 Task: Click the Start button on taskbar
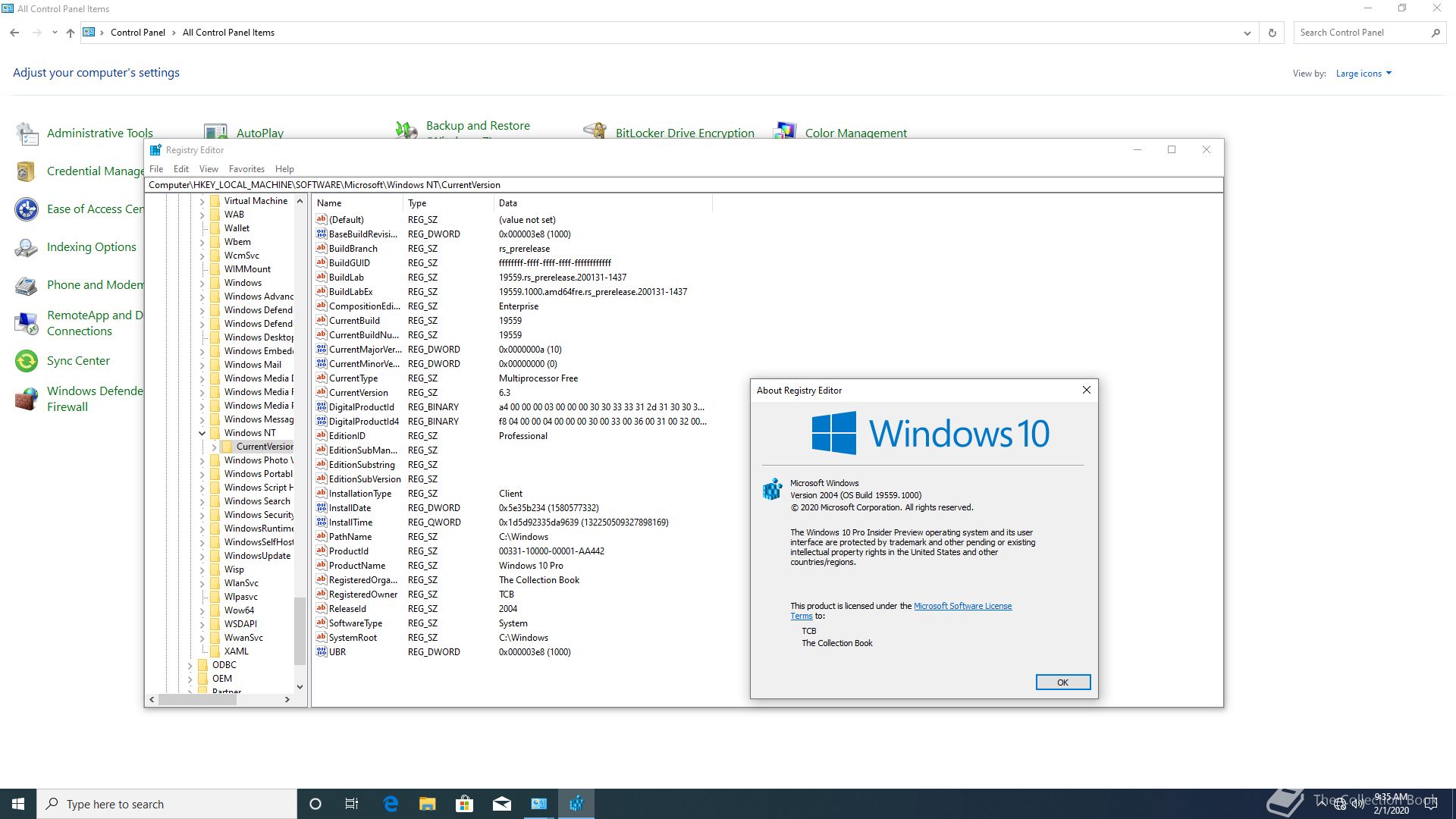18,804
